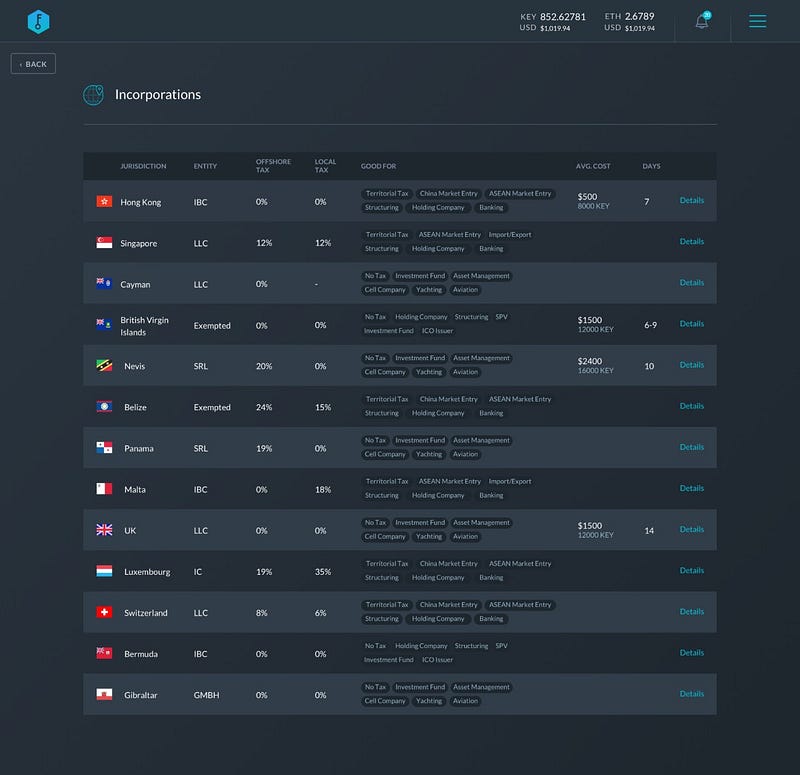This screenshot has width=800, height=775.
Task: Open Details for Panama
Action: [x=691, y=447]
